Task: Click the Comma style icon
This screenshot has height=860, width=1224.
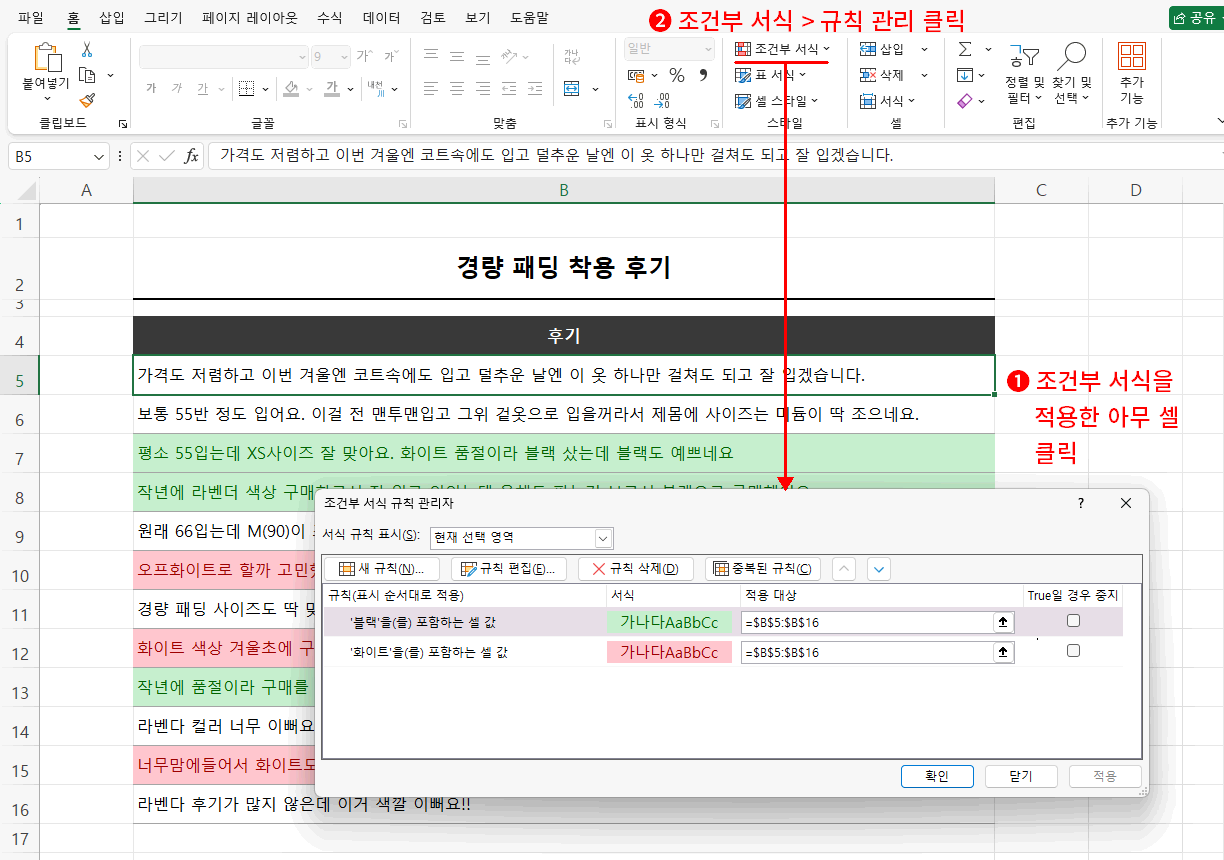Action: [x=703, y=75]
